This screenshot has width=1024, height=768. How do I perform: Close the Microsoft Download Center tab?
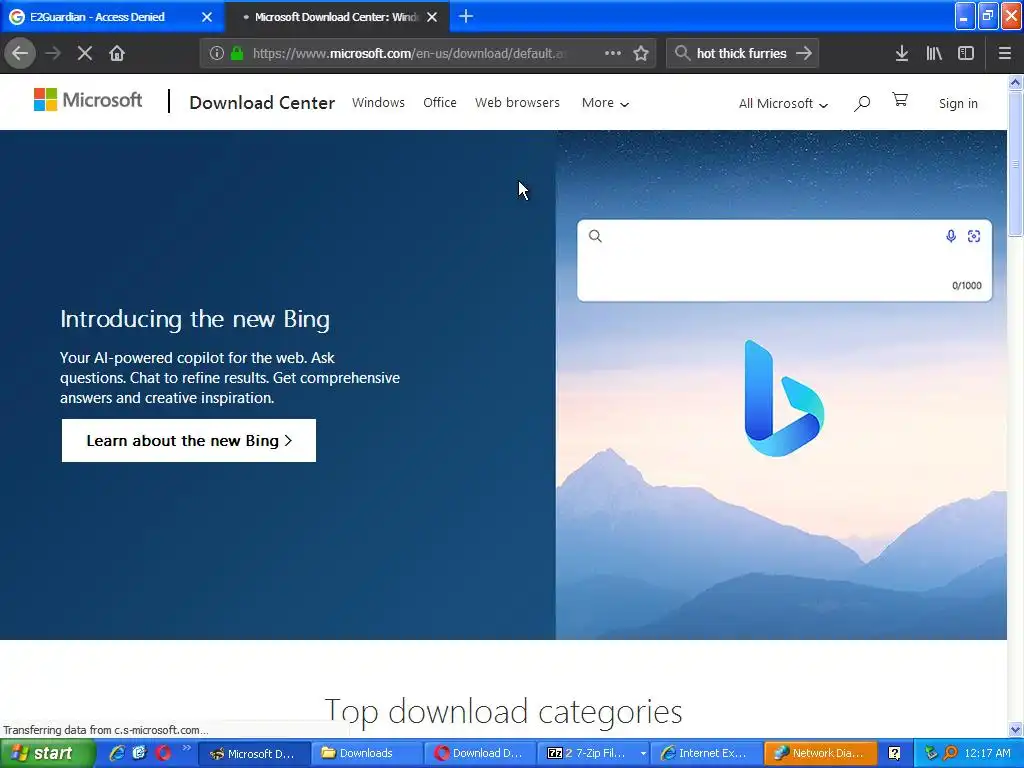click(x=432, y=17)
